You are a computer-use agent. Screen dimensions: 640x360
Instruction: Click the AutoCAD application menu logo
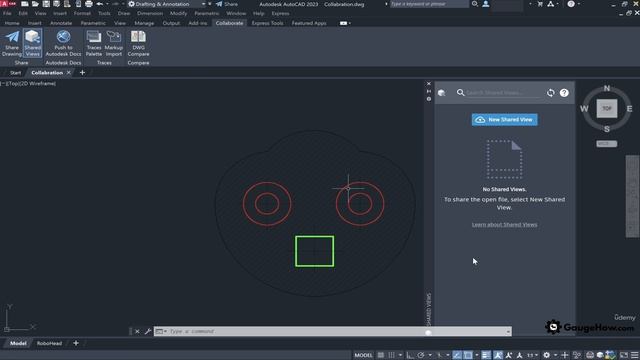coord(7,4)
